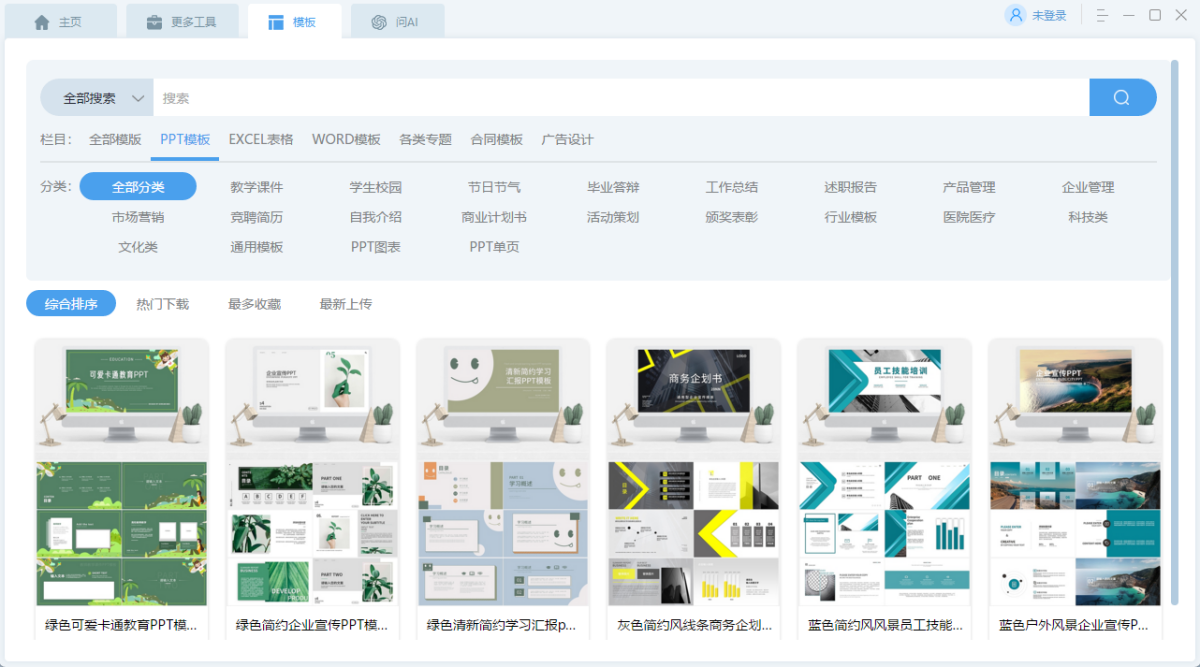This screenshot has width=1200, height=667.
Task: Filter by 通用模板 category
Action: [x=257, y=247]
